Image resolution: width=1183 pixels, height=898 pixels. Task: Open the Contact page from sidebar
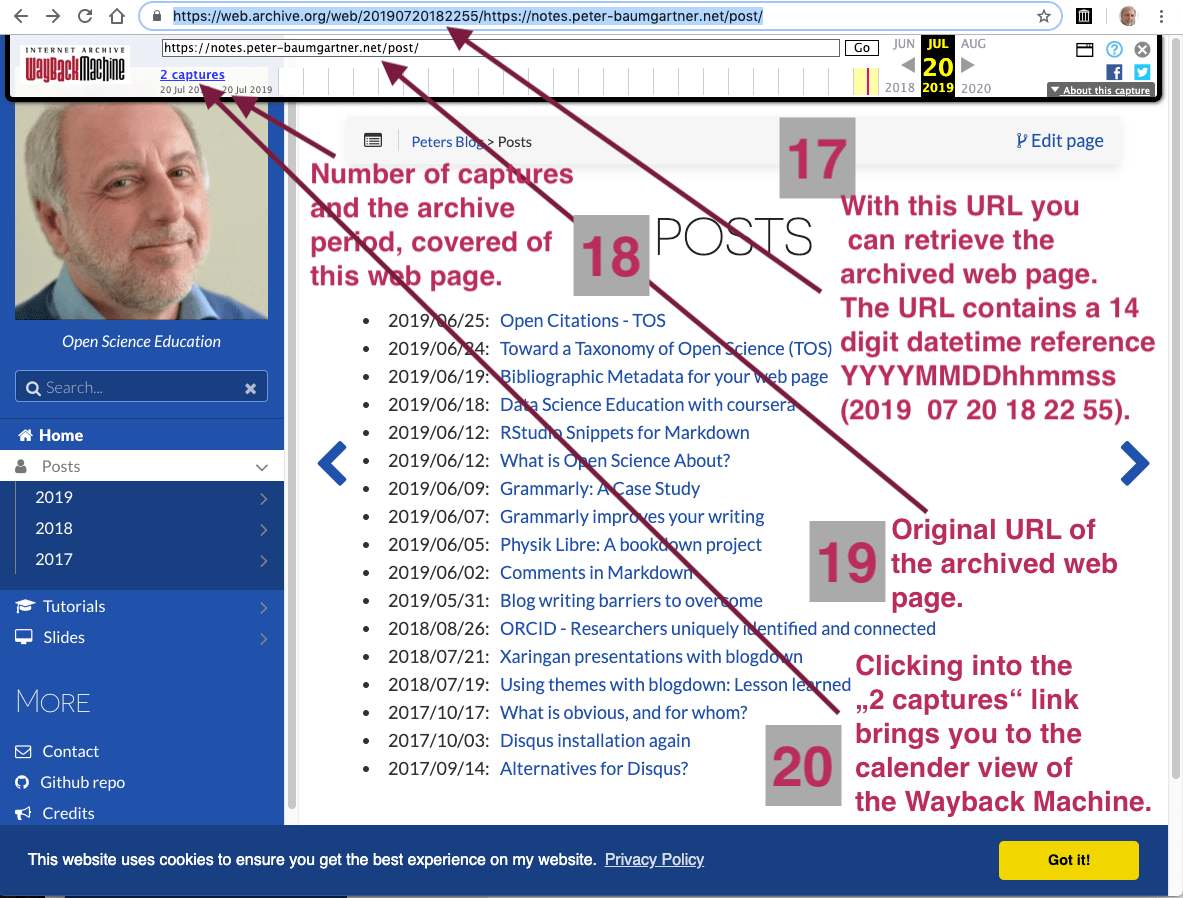[x=70, y=751]
